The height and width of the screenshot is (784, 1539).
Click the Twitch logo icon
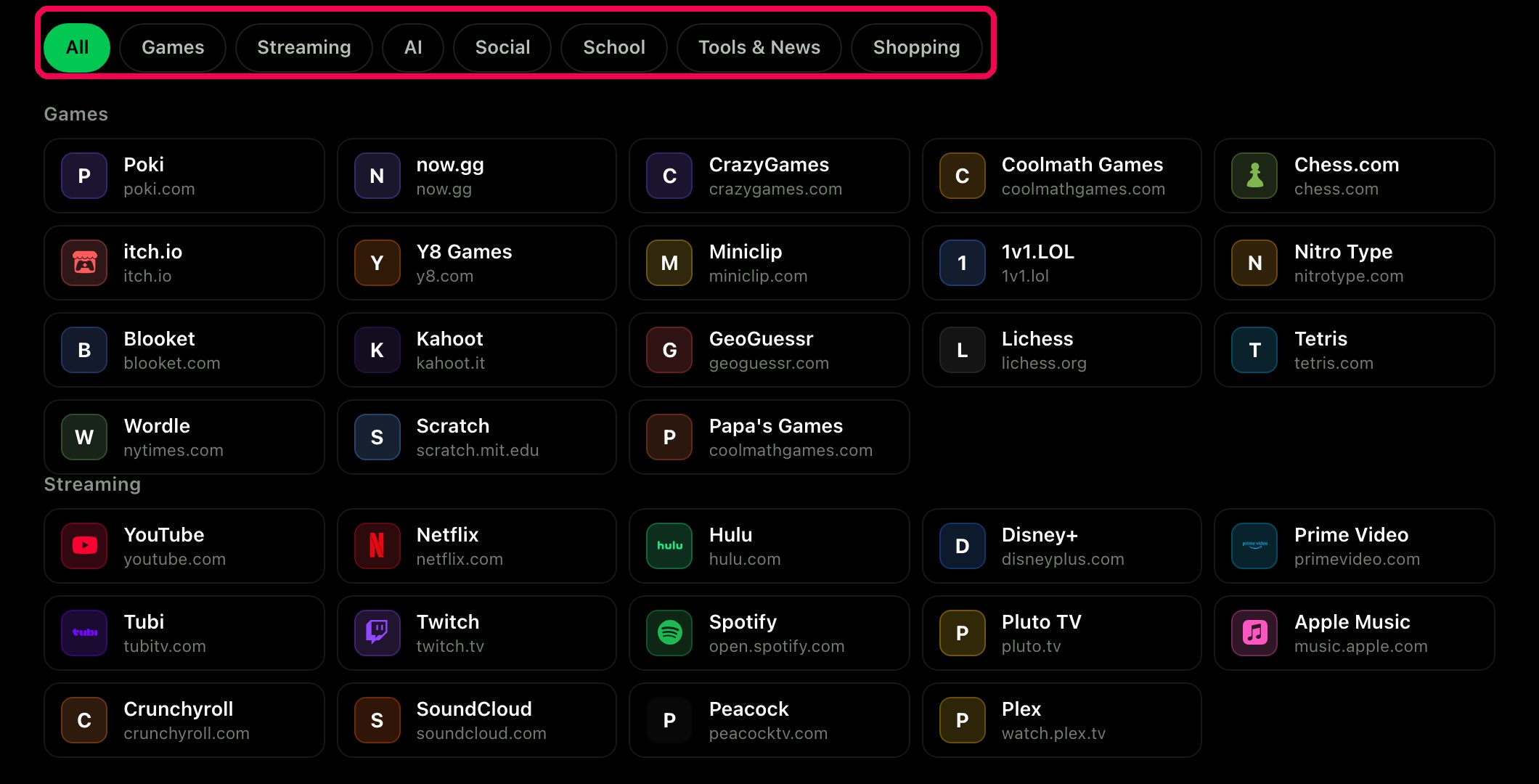tap(377, 633)
